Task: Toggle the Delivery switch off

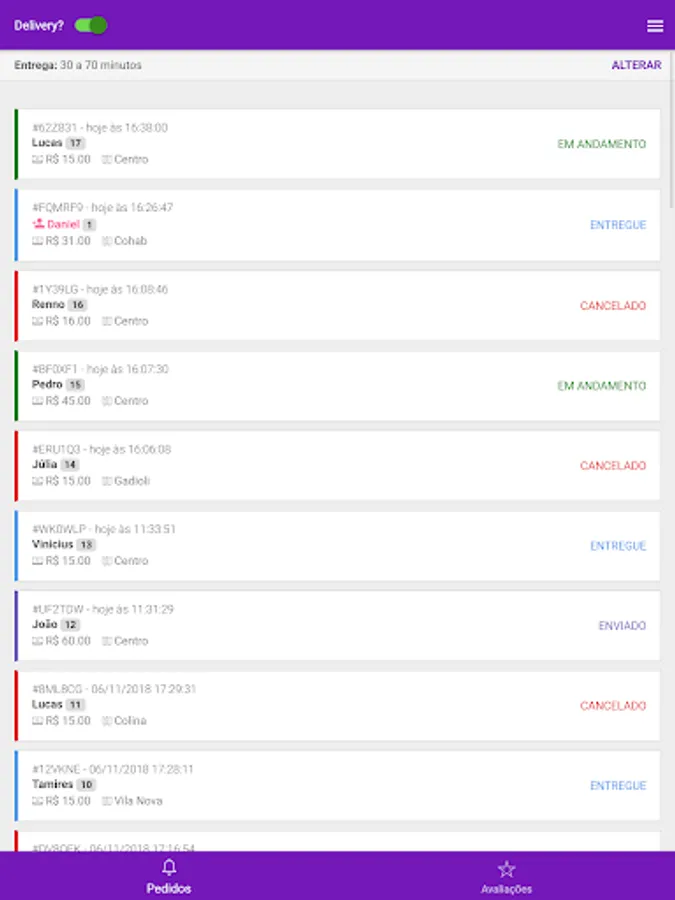Action: pyautogui.click(x=91, y=25)
